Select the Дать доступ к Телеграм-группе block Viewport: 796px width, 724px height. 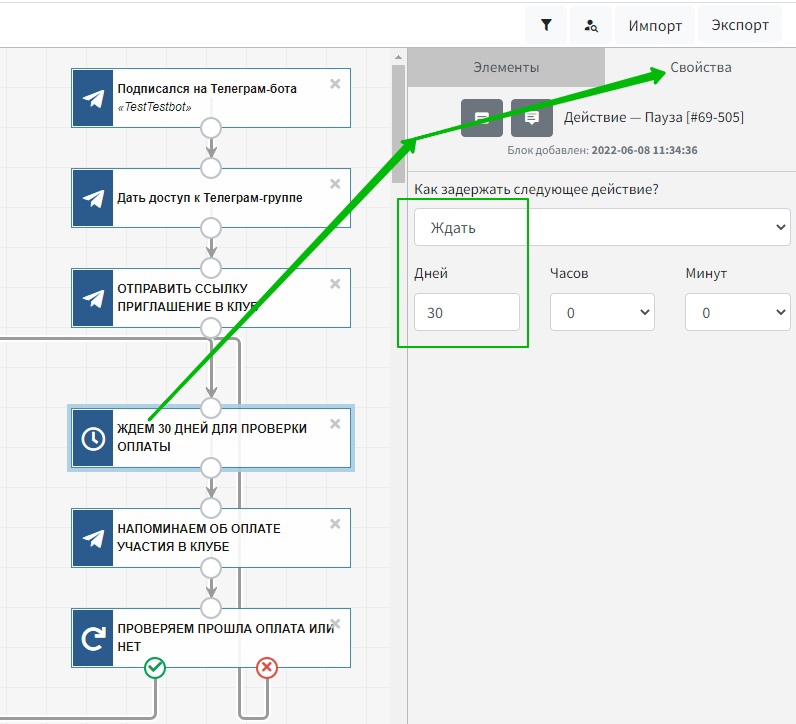pyautogui.click(x=211, y=198)
